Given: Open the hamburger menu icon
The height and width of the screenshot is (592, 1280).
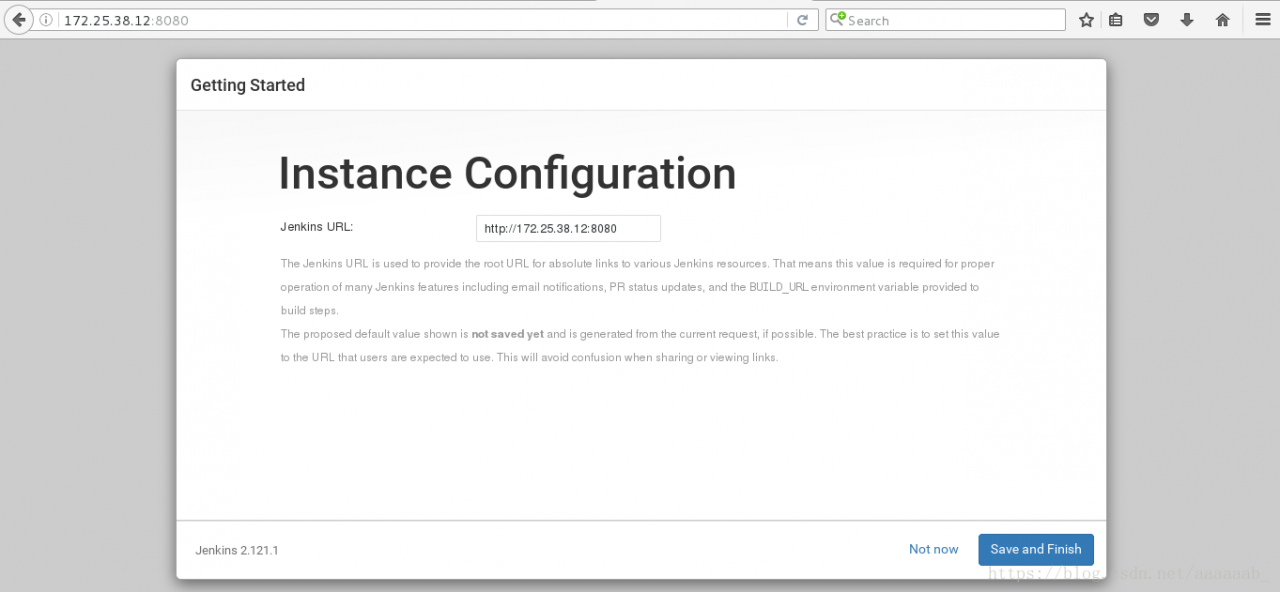Looking at the screenshot, I should pos(1262,20).
